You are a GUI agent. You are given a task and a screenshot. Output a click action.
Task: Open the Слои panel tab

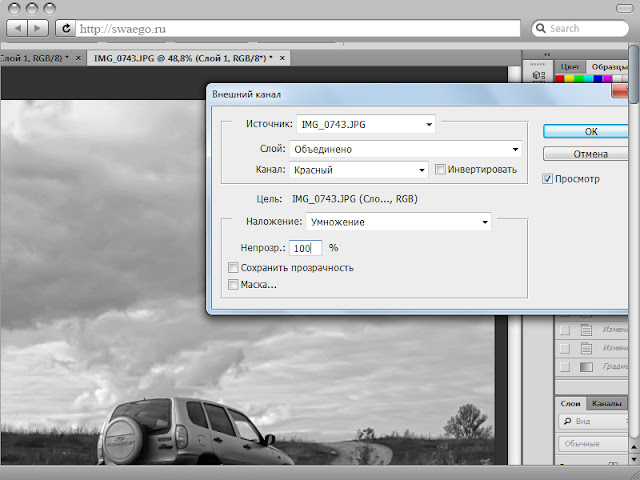[x=570, y=403]
